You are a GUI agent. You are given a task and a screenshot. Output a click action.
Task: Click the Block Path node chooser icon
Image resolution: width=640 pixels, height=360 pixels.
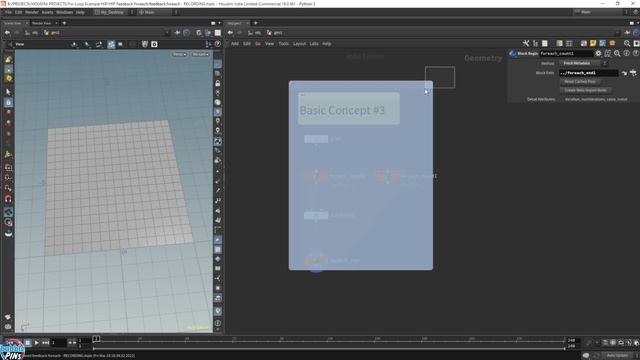633,73
